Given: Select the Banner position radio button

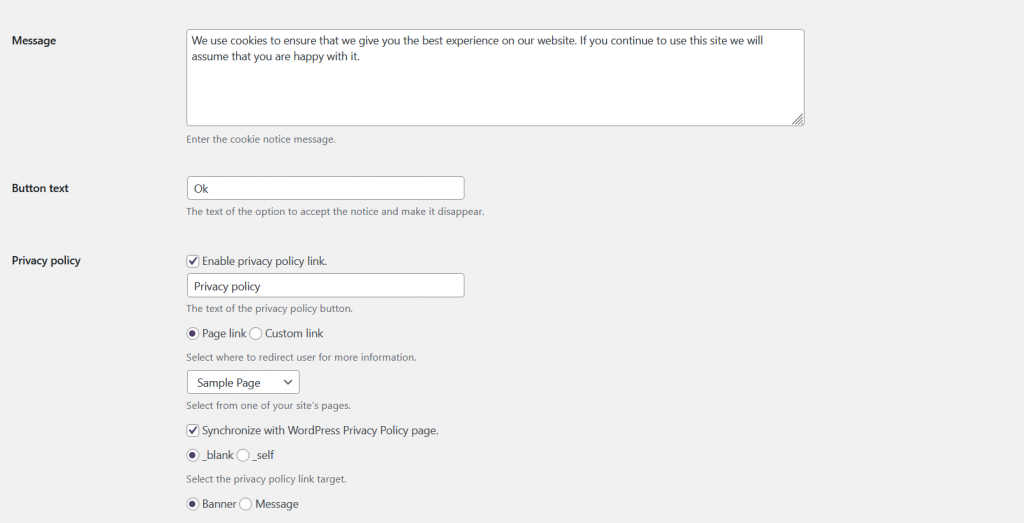Looking at the screenshot, I should click(193, 504).
